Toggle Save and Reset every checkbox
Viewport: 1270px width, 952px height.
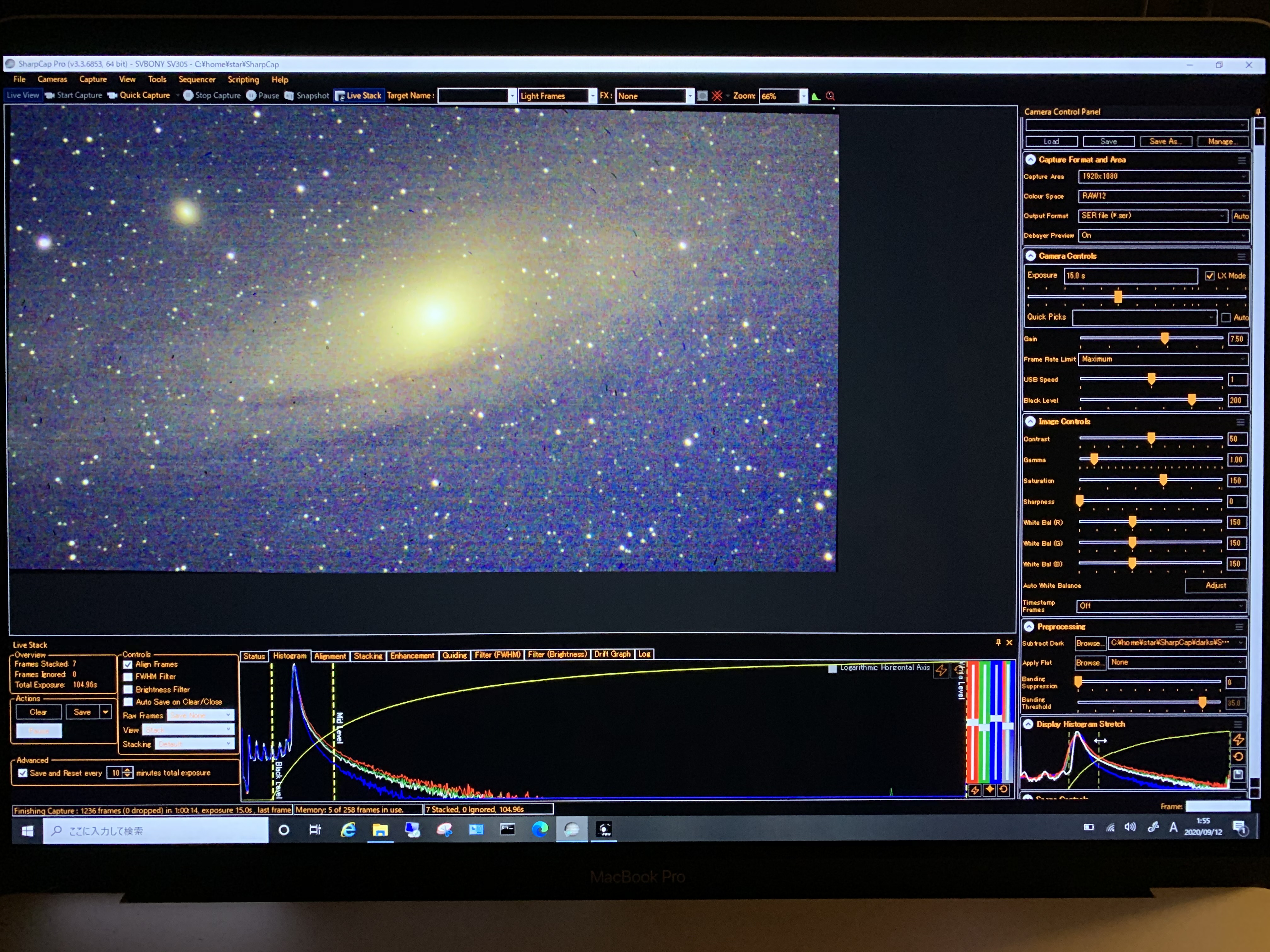click(22, 773)
